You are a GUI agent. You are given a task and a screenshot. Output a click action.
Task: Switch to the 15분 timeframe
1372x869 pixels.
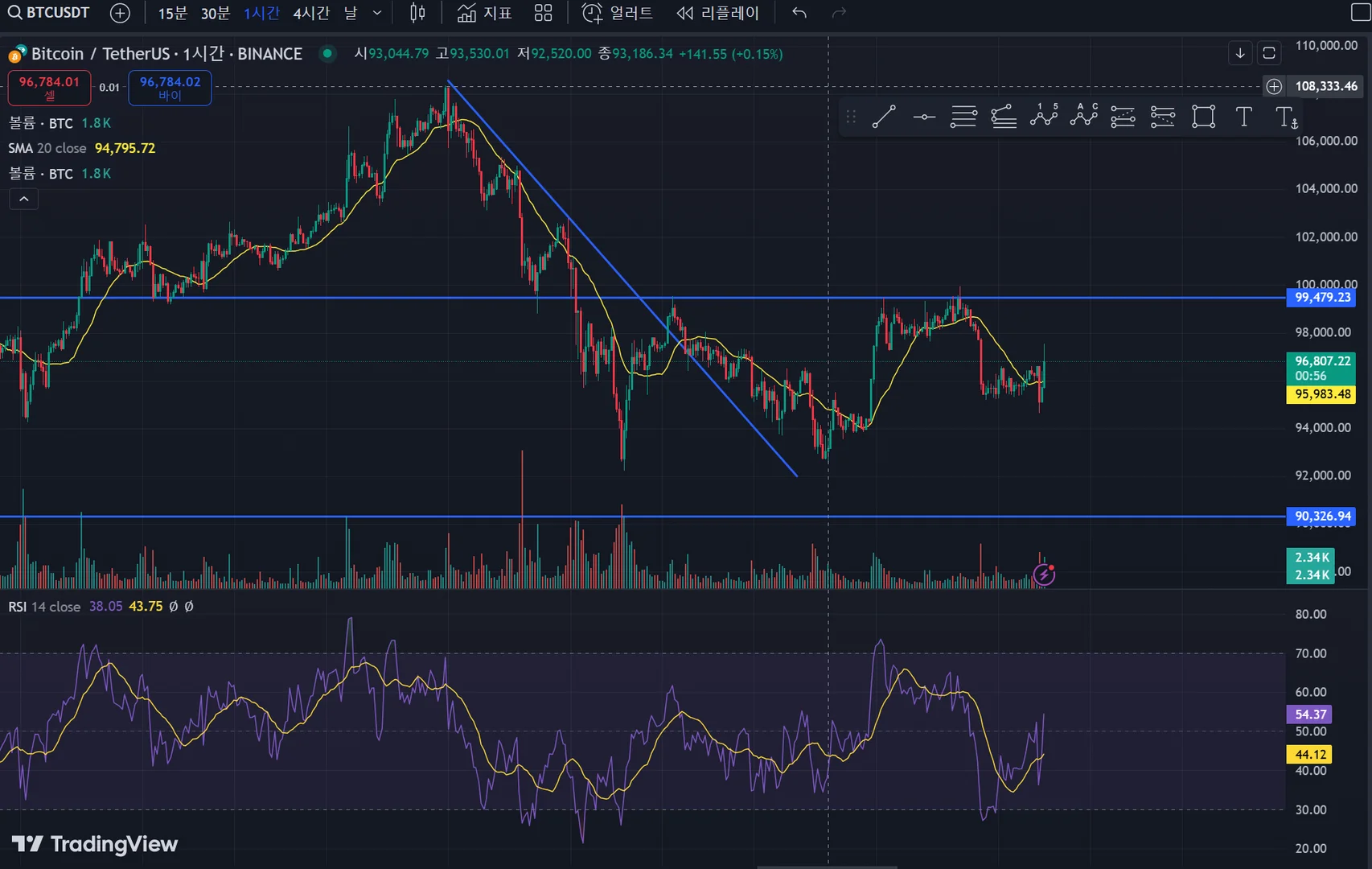(172, 13)
